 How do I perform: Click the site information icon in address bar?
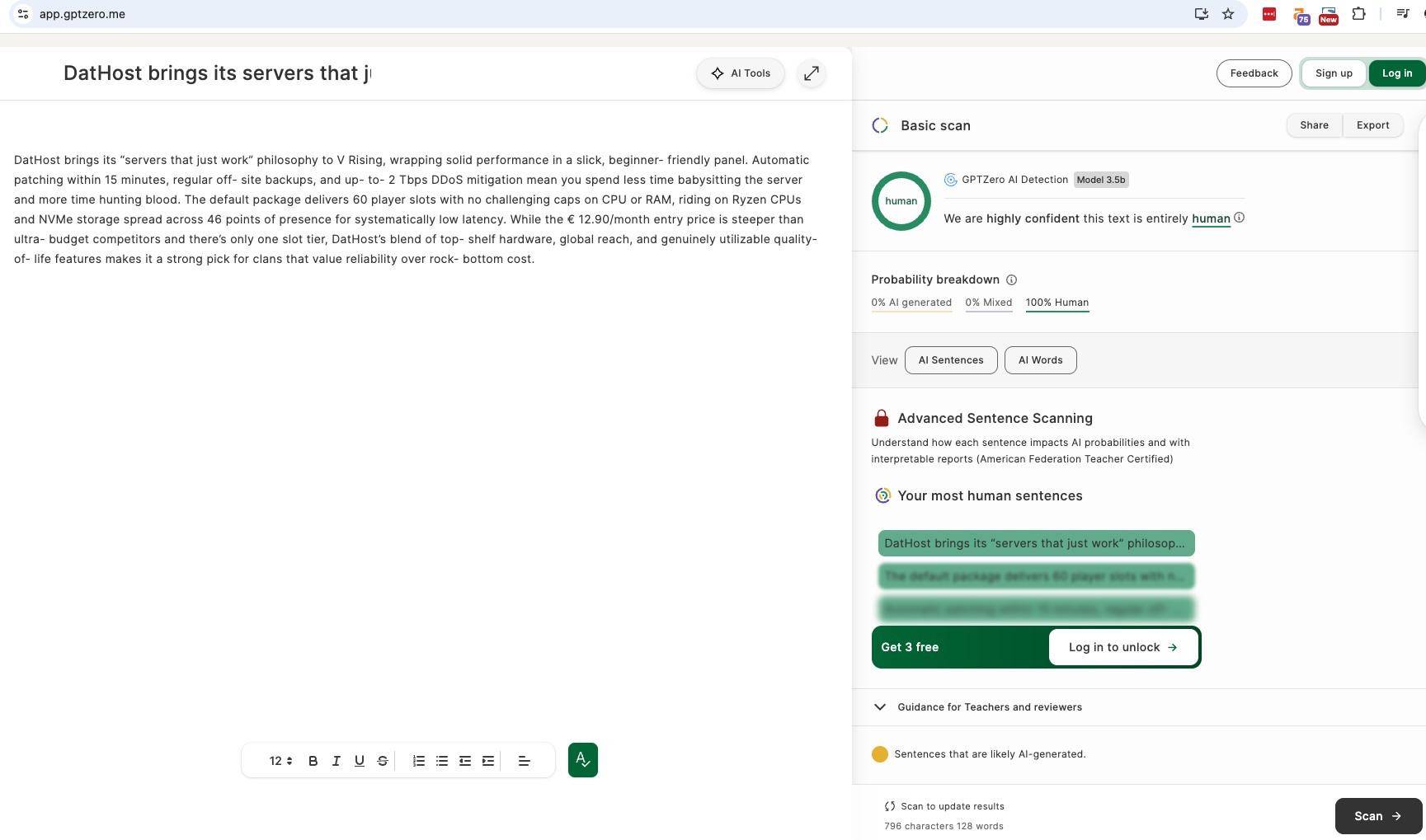(x=23, y=14)
